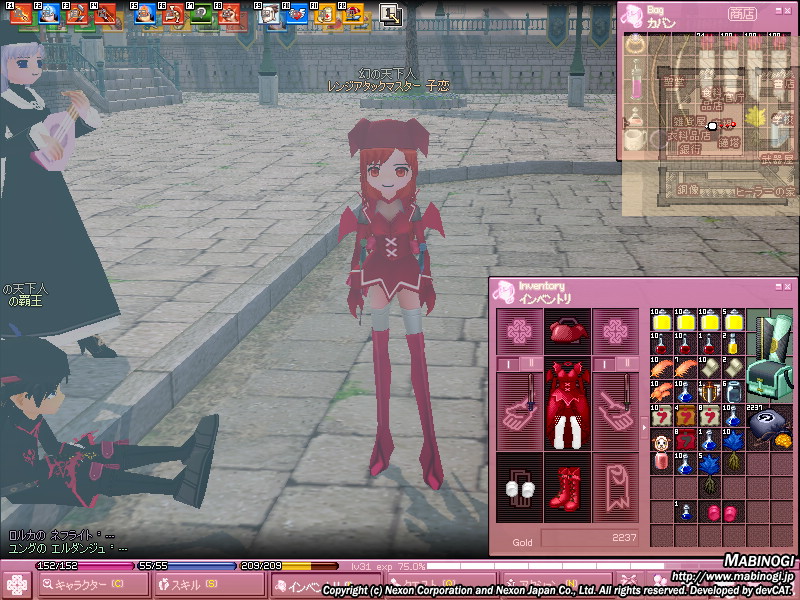The width and height of the screenshot is (800, 600).
Task: Select the left accessory equipment slot
Action: 519,332
